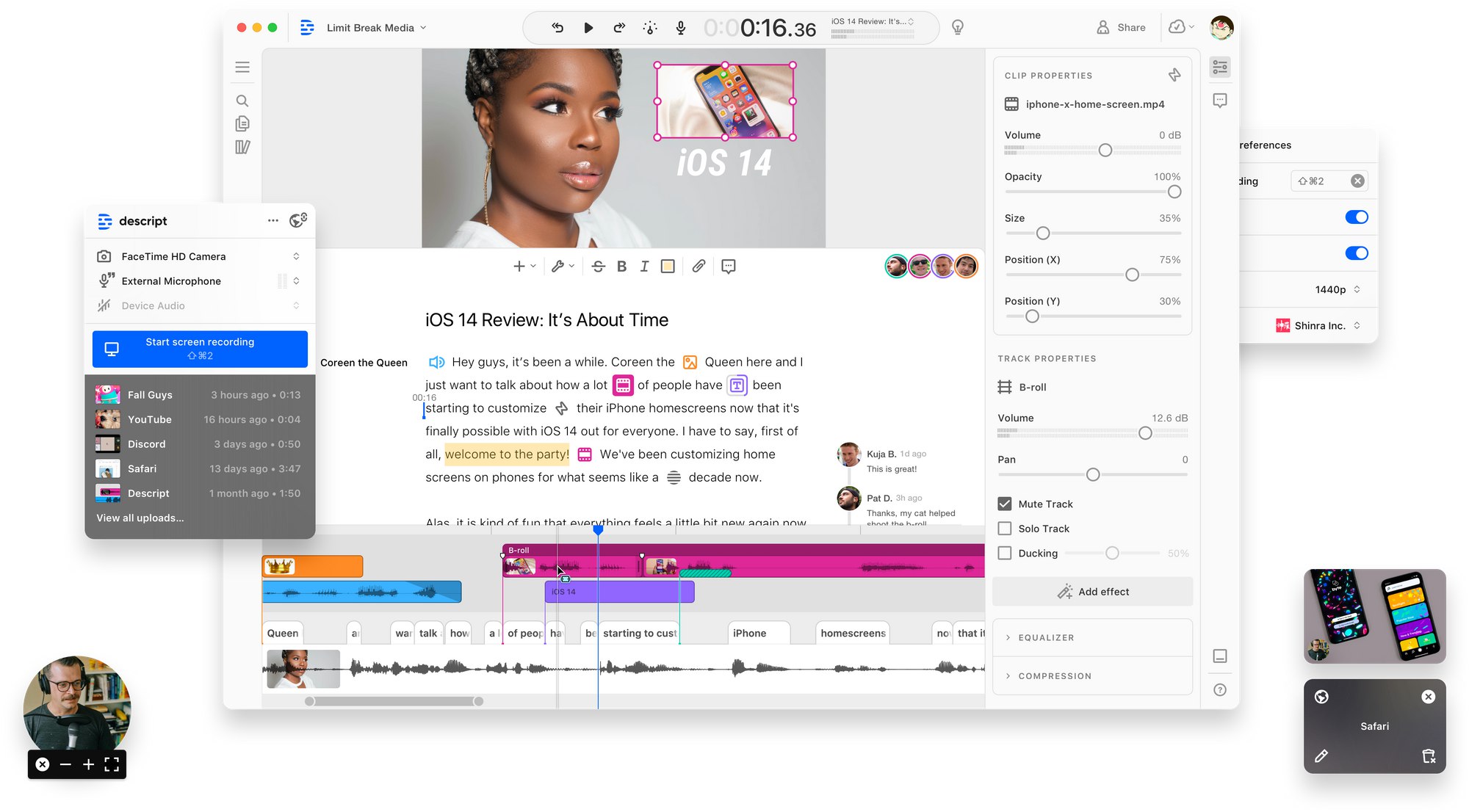Expand the Compression section
Screen dimensions: 1469x812
click(x=1054, y=676)
